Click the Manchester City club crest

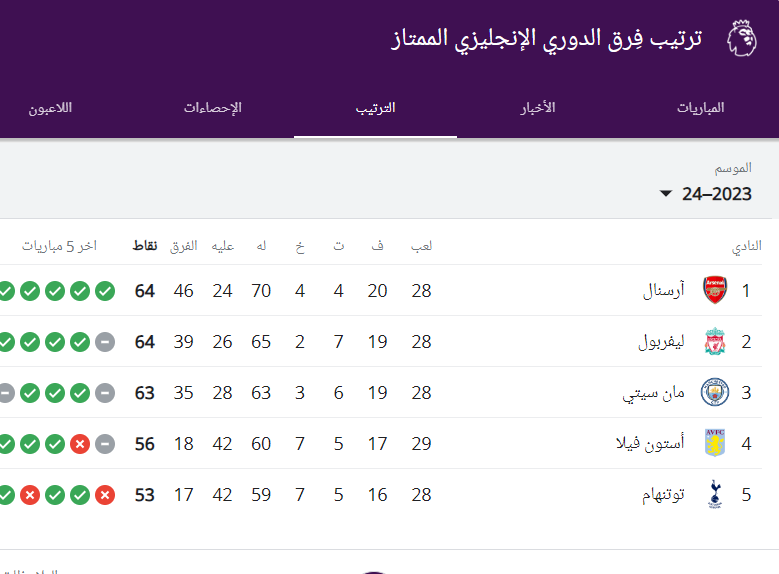point(715,393)
